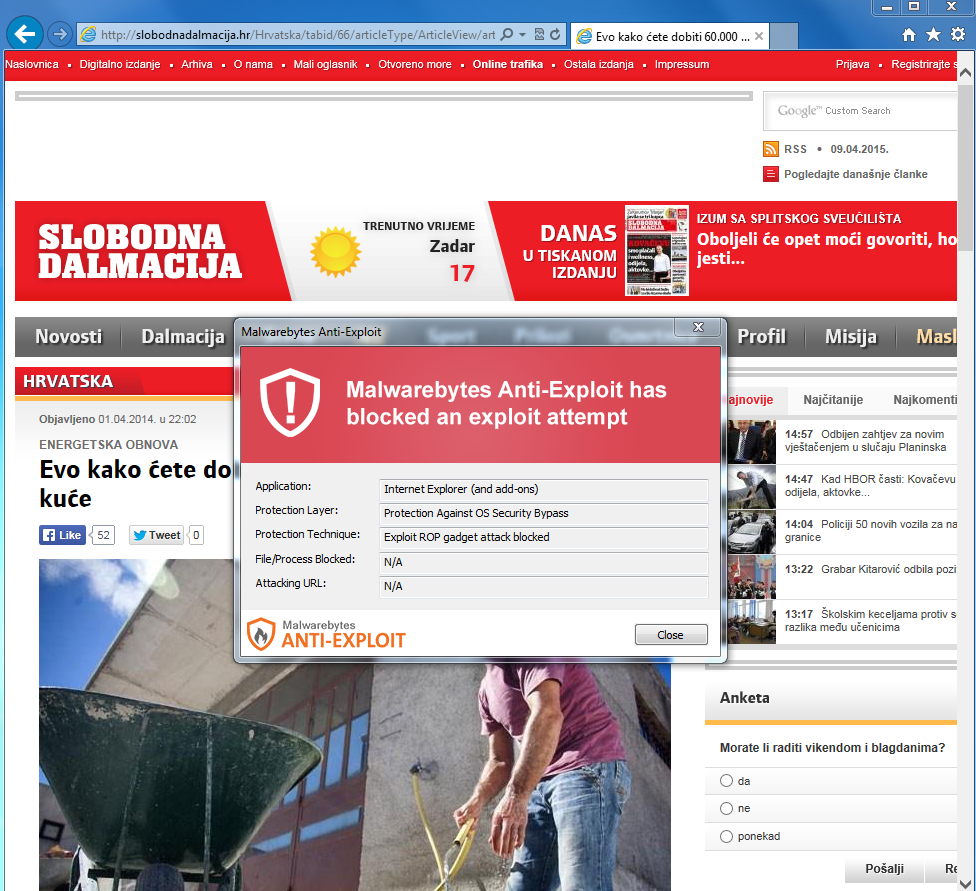Select the 'Evo kako ćete dobiti 60.000' tab

(670, 36)
